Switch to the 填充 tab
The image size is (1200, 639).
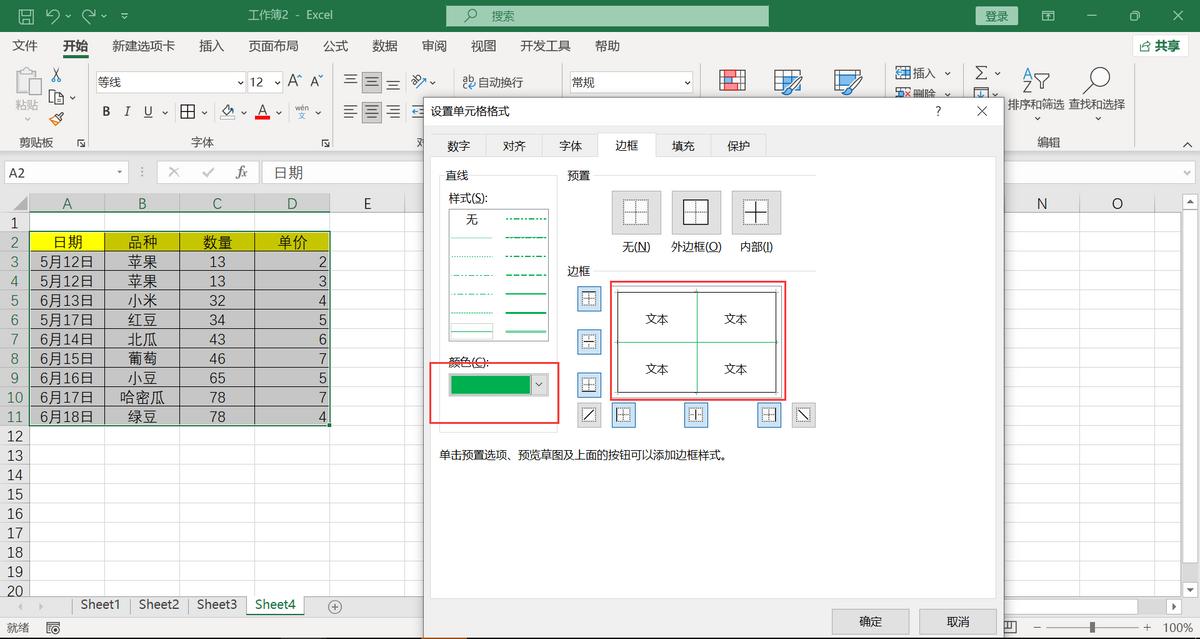[x=682, y=145]
